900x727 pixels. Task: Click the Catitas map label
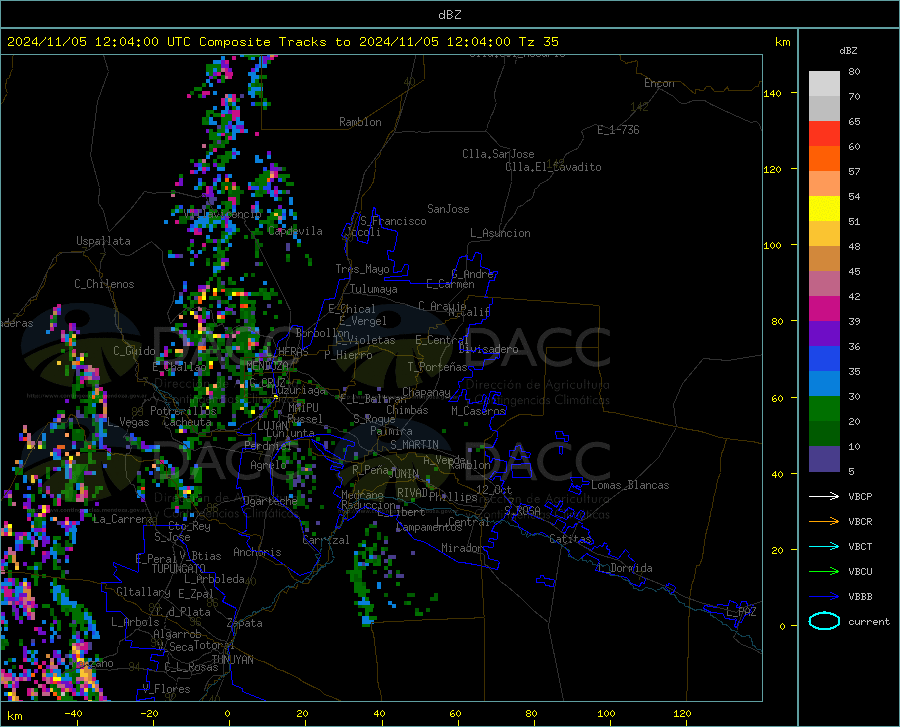pyautogui.click(x=570, y=539)
